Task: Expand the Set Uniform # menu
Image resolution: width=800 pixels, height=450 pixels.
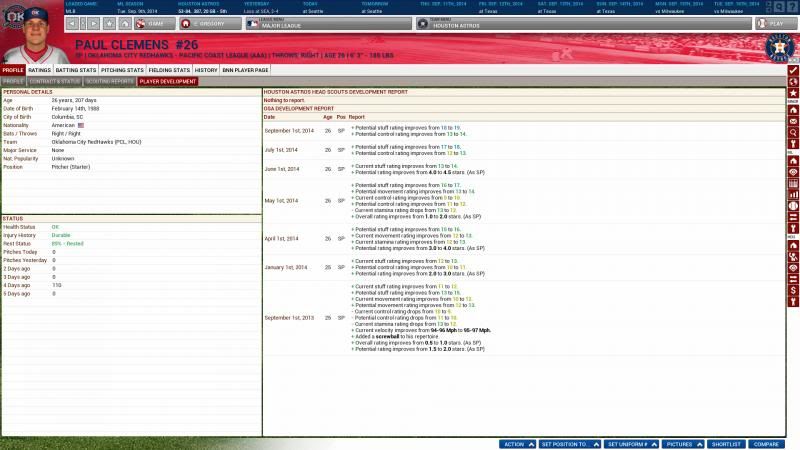Action: [x=632, y=444]
